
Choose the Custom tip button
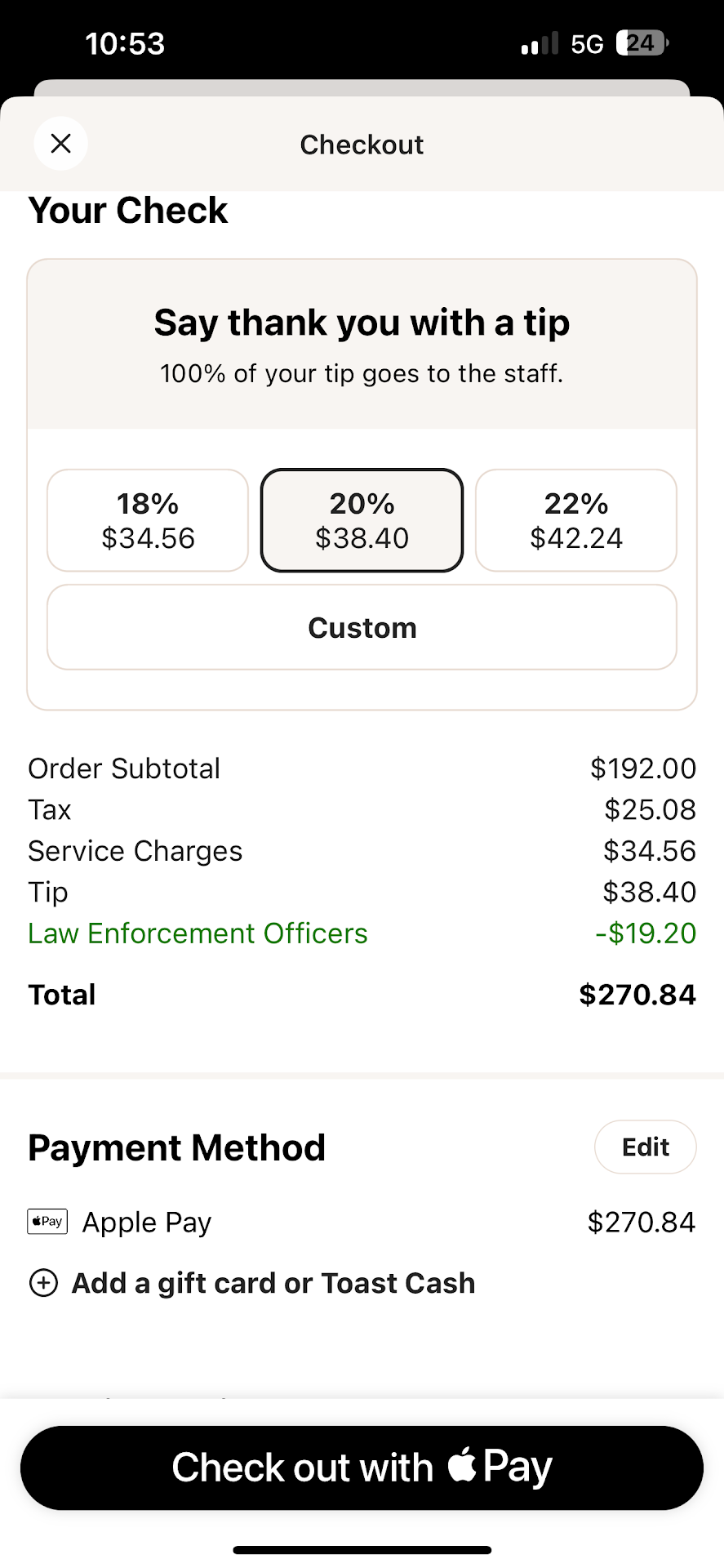coord(362,627)
